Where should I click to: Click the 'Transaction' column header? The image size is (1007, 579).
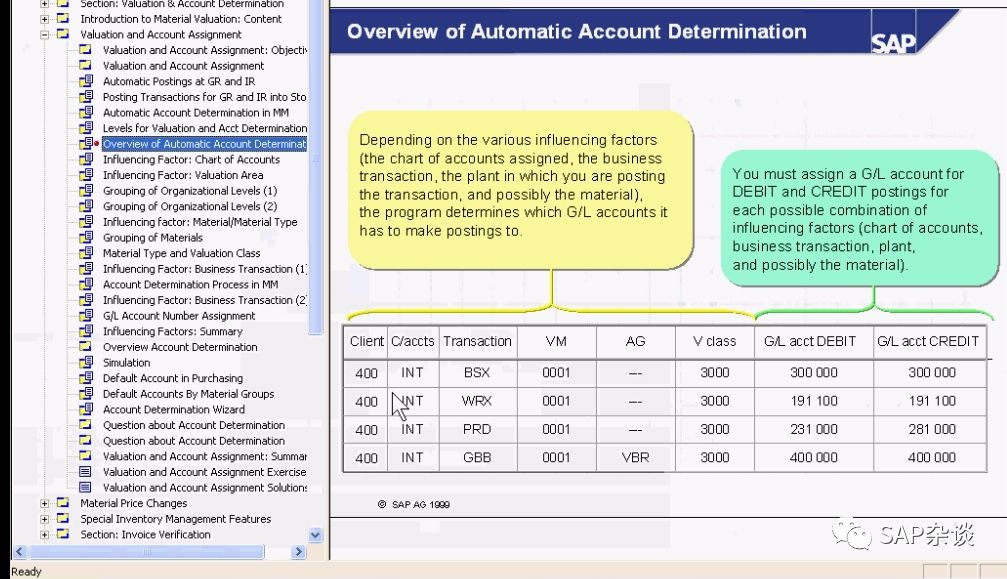pos(477,341)
